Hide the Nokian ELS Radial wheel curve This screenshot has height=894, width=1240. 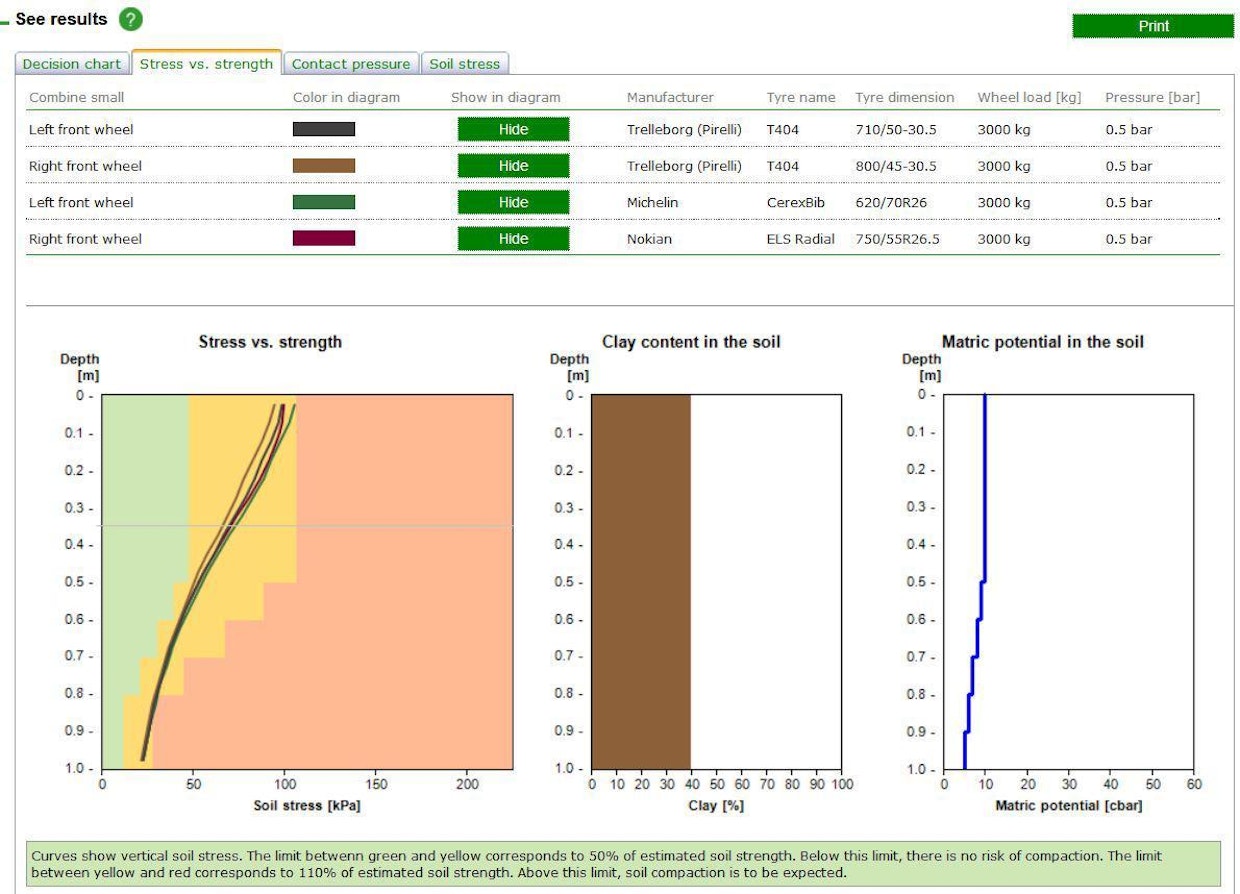513,239
